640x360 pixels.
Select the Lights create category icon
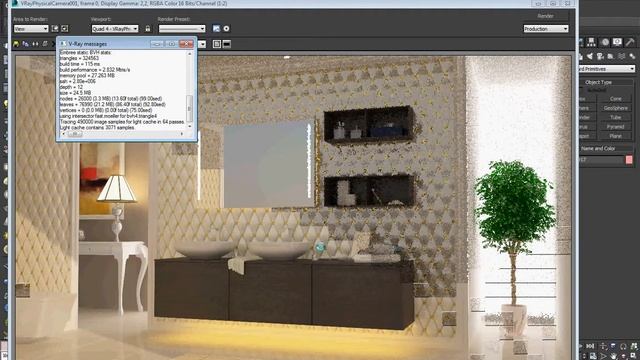coord(590,56)
